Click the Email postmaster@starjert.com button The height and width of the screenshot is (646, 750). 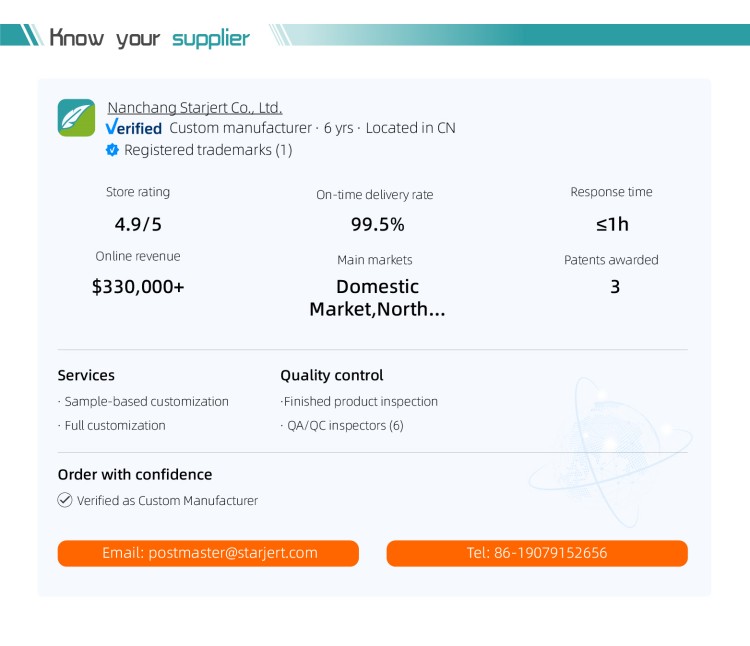point(208,553)
